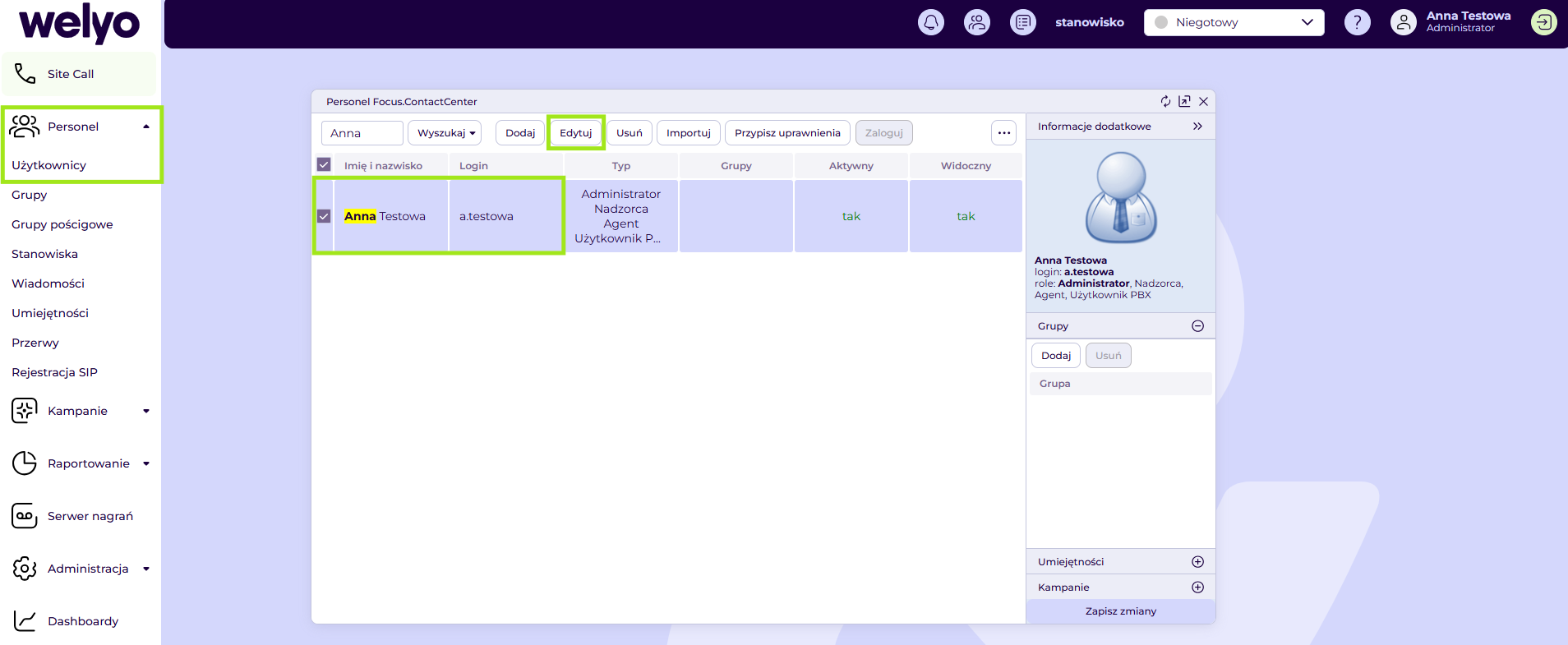Click the Administracja gear icon
This screenshot has width=1568, height=645.
pos(25,569)
